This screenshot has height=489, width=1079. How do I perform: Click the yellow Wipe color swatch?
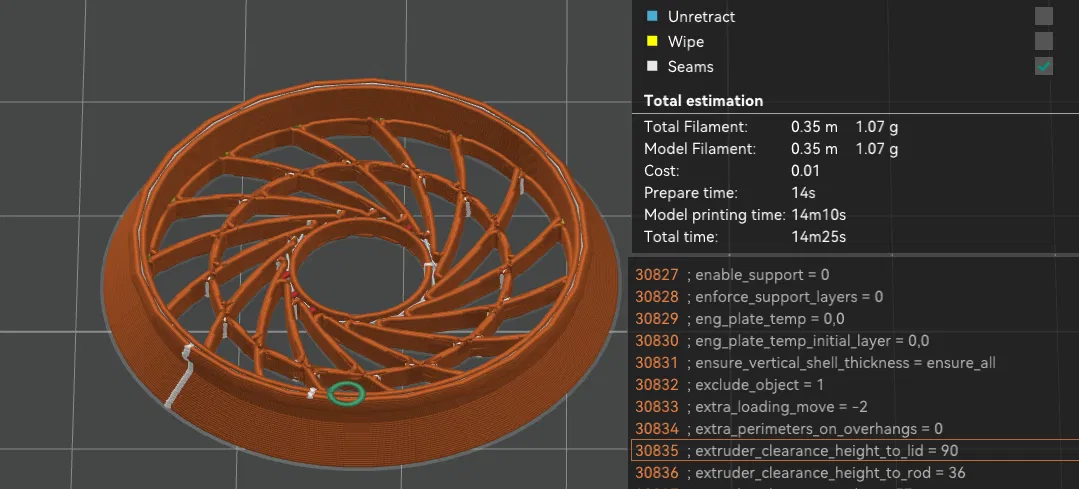point(652,41)
